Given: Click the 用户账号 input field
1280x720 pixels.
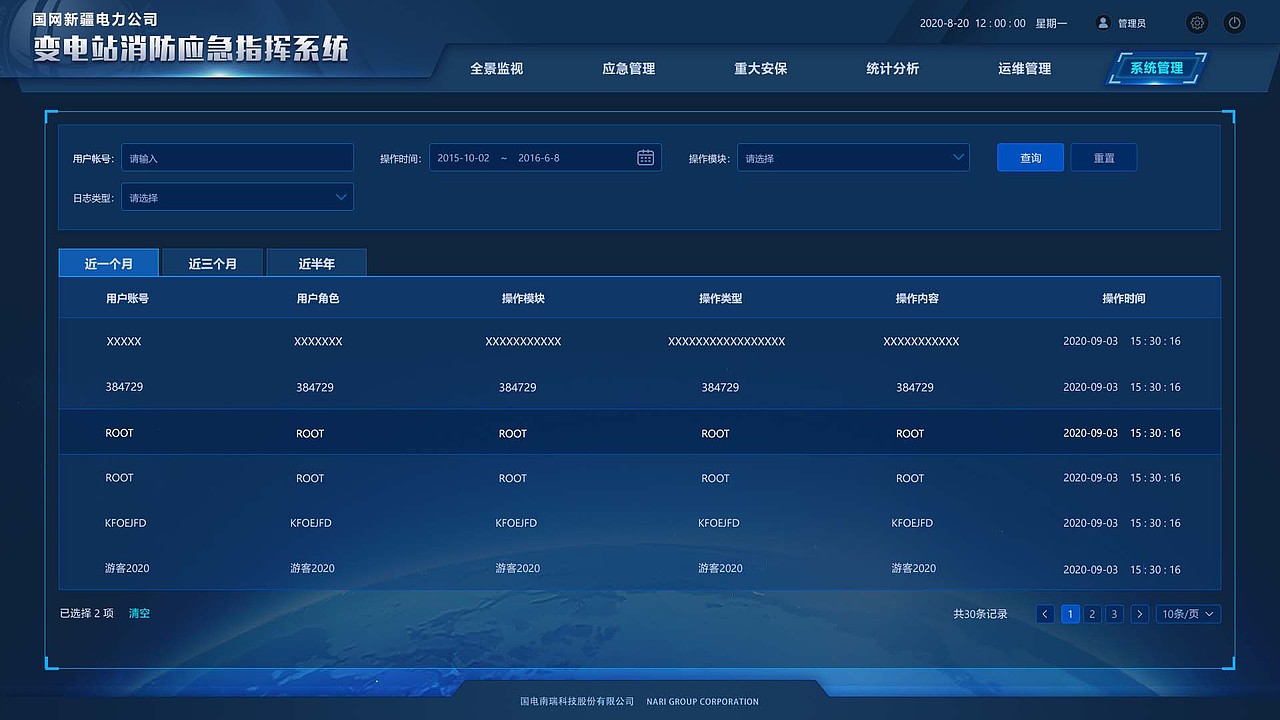Looking at the screenshot, I should 237,157.
